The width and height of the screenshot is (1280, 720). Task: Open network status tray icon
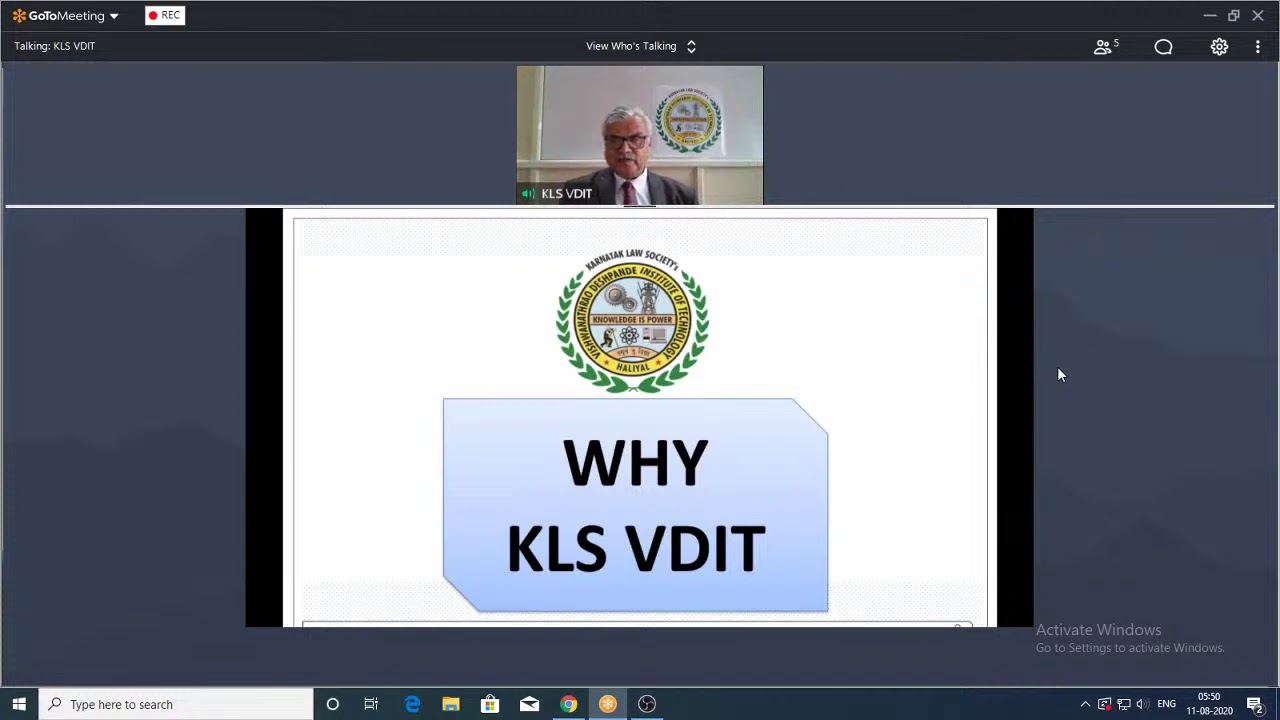point(1123,704)
